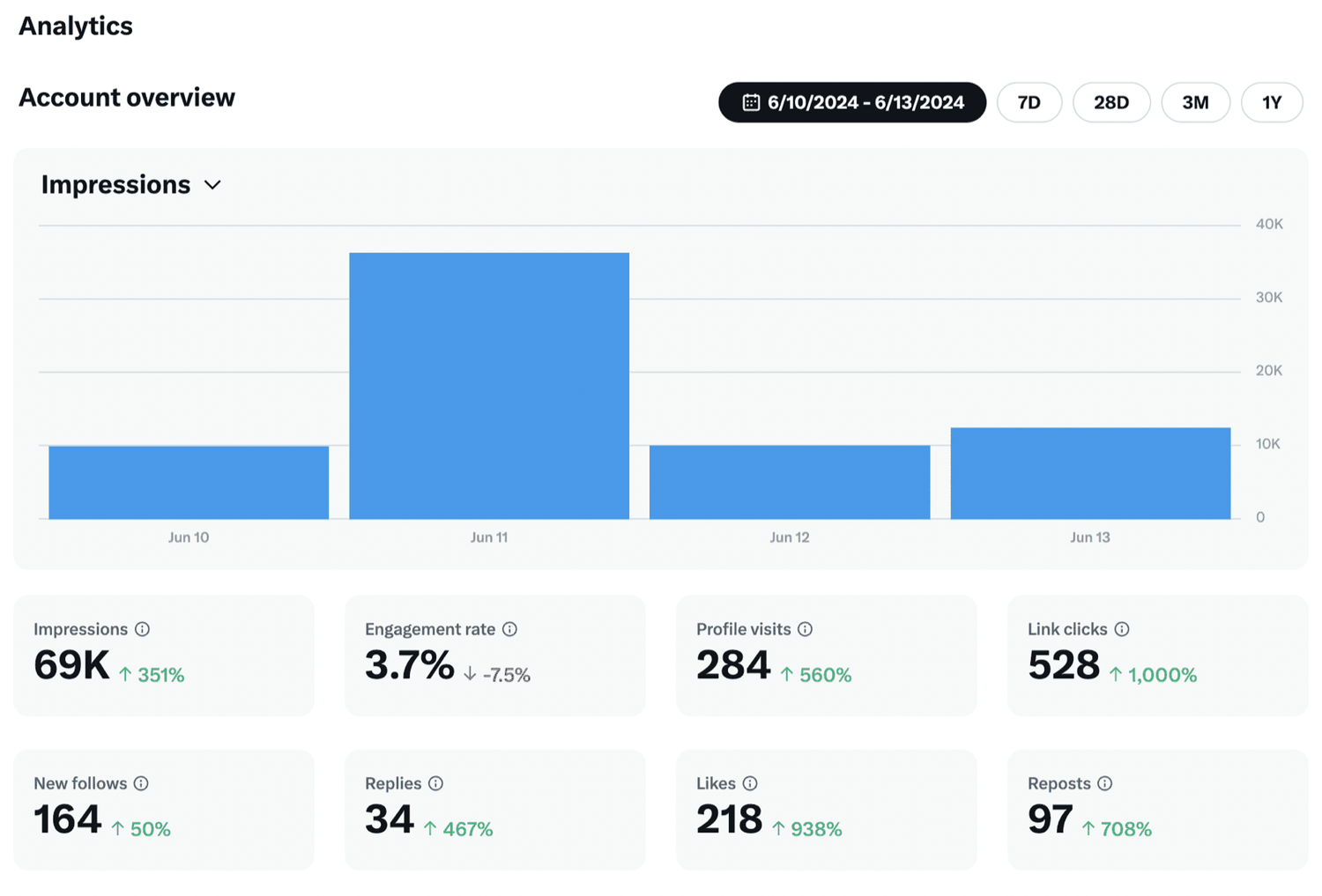
Task: Click the Jun 11 x-axis label
Action: pos(489,537)
